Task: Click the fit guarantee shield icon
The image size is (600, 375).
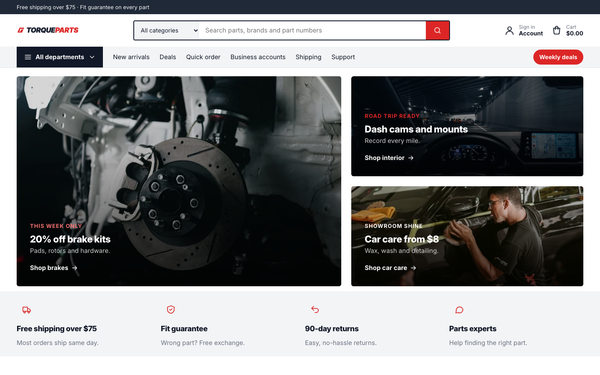Action: click(171, 310)
